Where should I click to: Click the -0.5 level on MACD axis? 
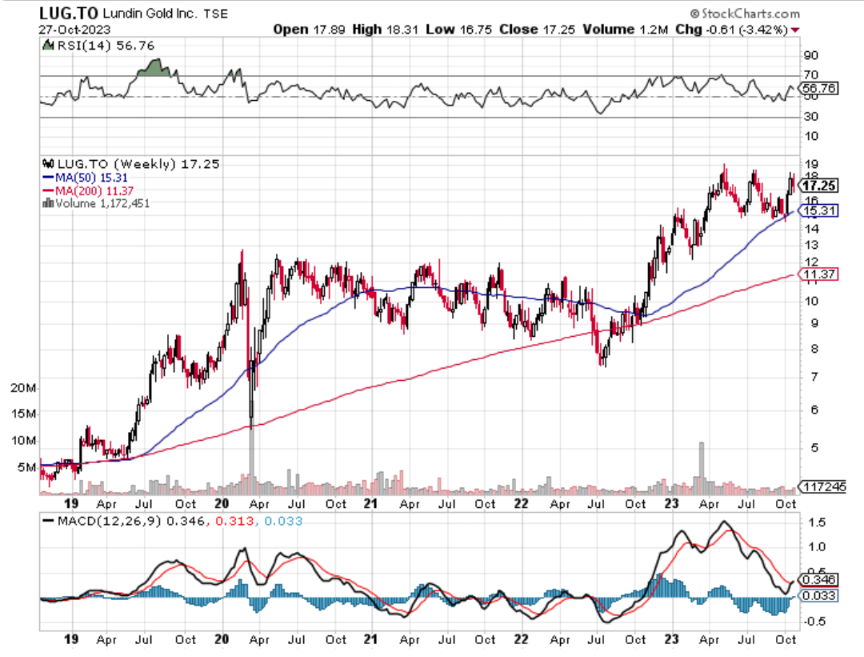[816, 621]
